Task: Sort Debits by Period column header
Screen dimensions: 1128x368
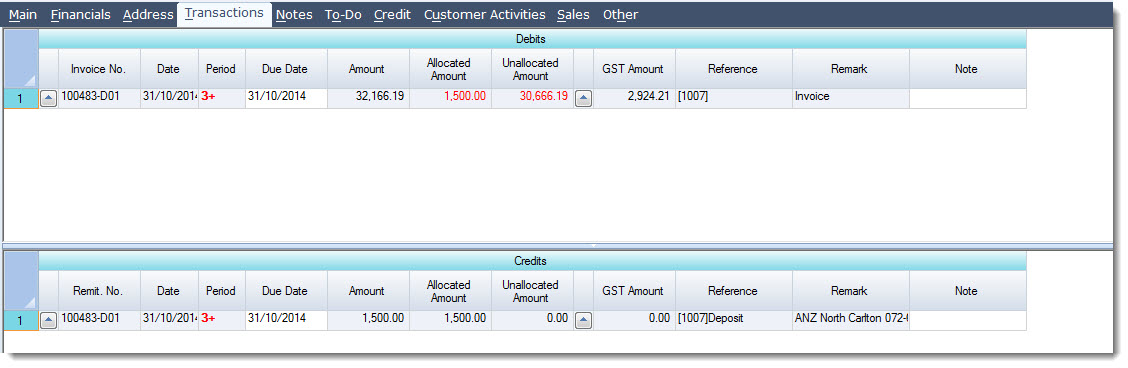Action: (x=222, y=69)
